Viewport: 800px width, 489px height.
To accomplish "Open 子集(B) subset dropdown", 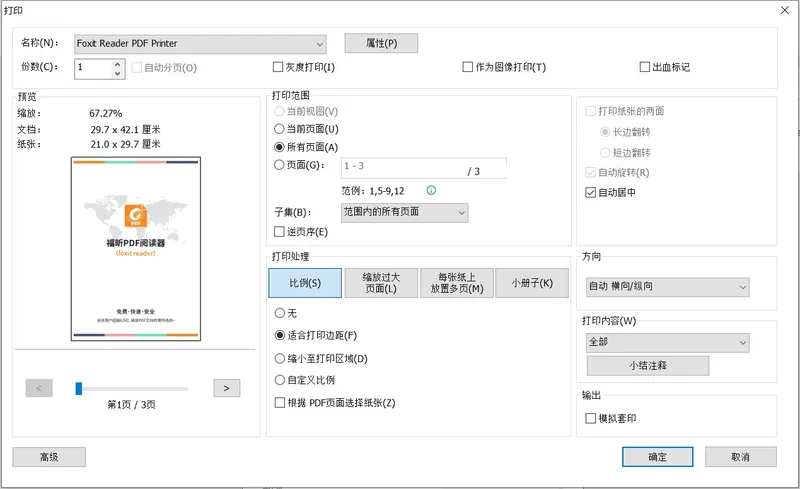I will 404,212.
